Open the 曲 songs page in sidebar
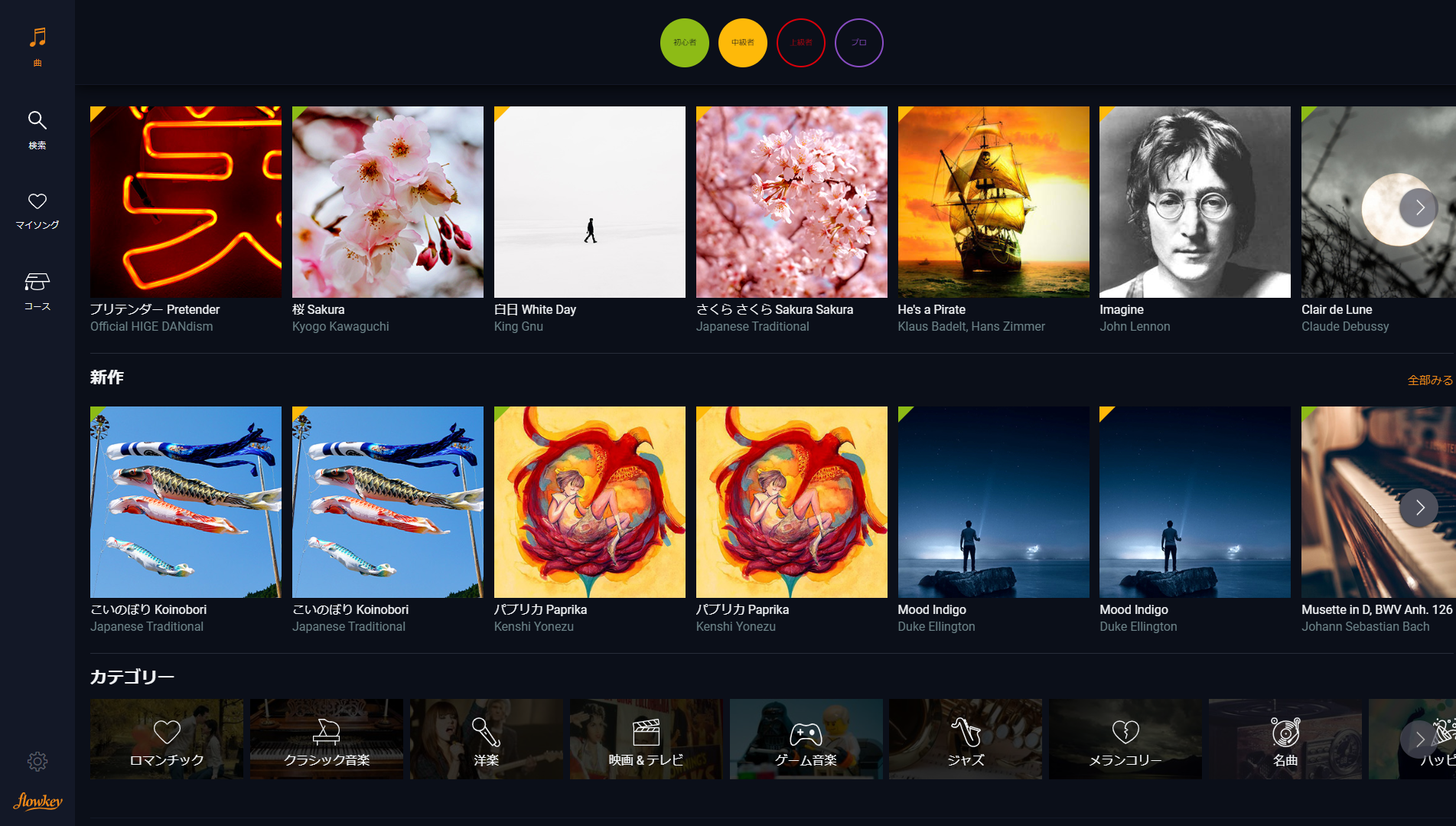Viewport: 1456px width, 826px height. tap(37, 46)
